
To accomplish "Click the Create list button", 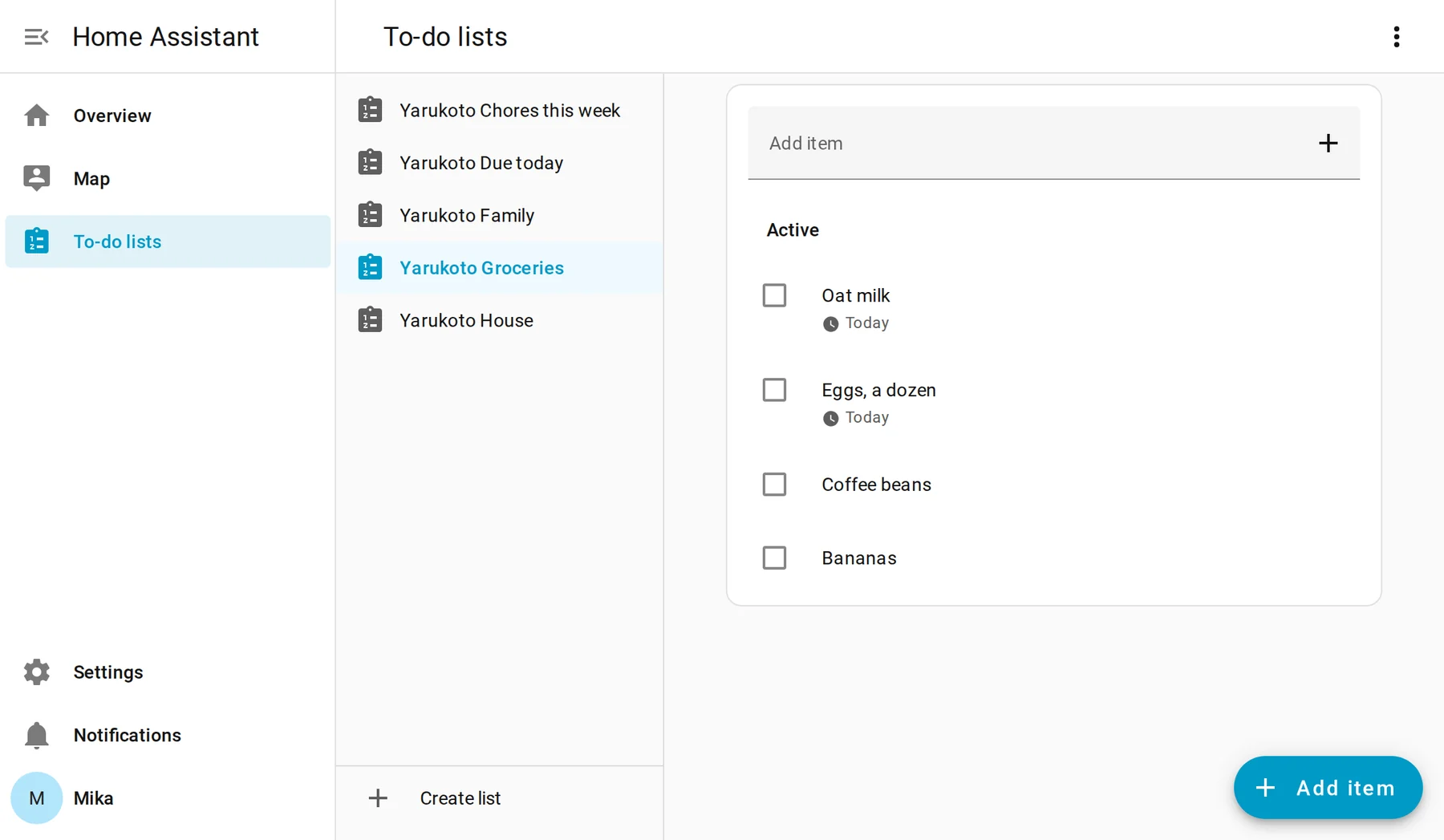I will (x=500, y=798).
